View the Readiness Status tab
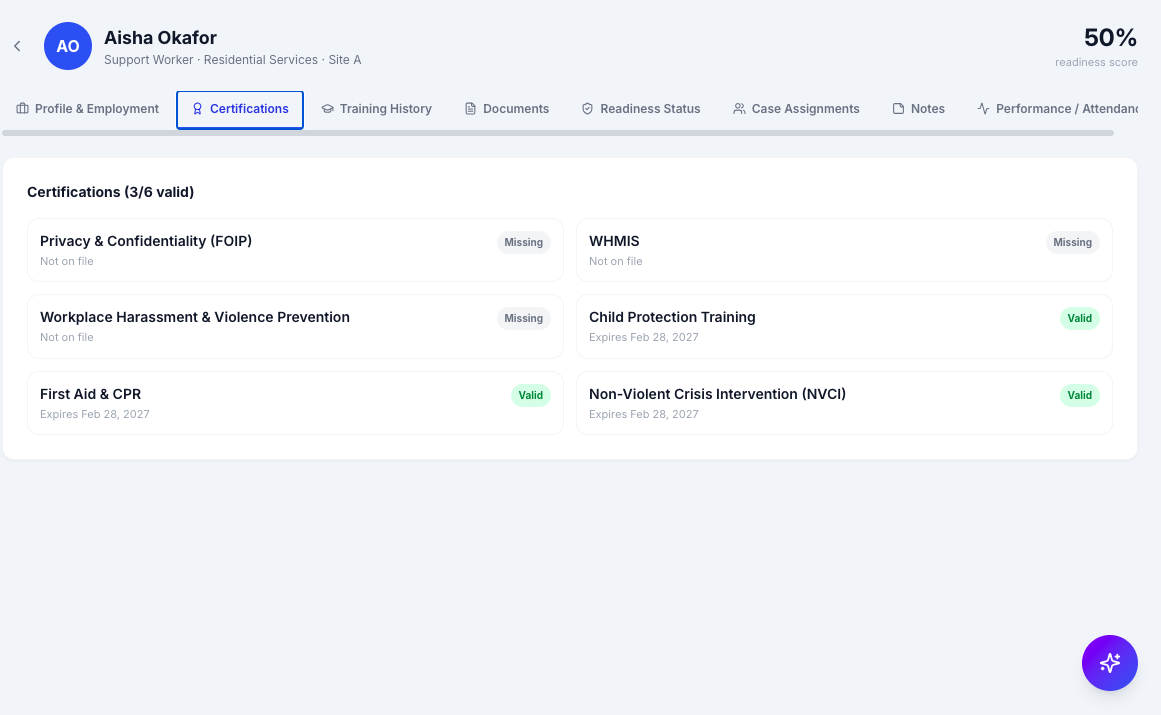This screenshot has height=715, width=1161. [x=640, y=109]
